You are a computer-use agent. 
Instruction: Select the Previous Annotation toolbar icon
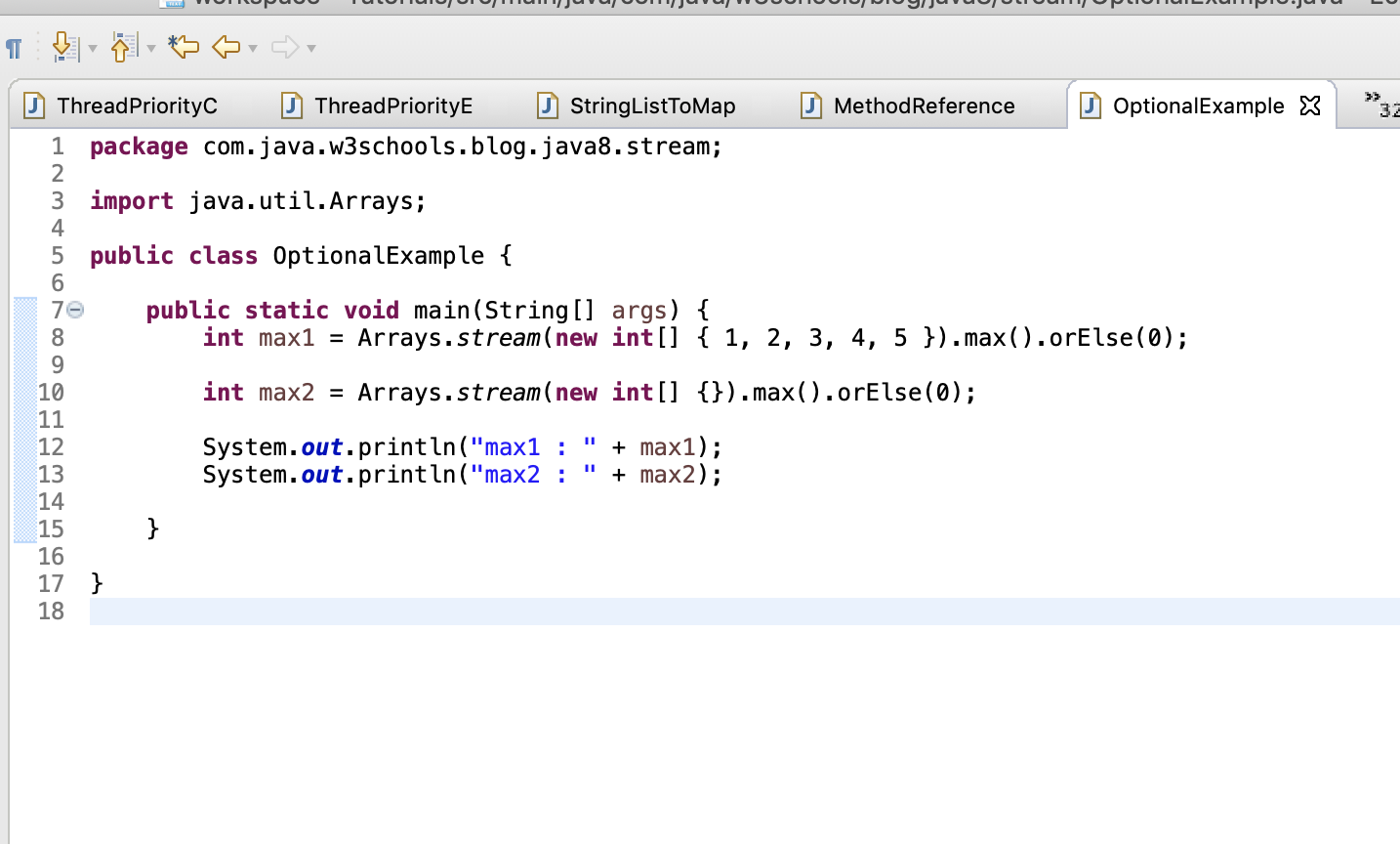pyautogui.click(x=123, y=46)
